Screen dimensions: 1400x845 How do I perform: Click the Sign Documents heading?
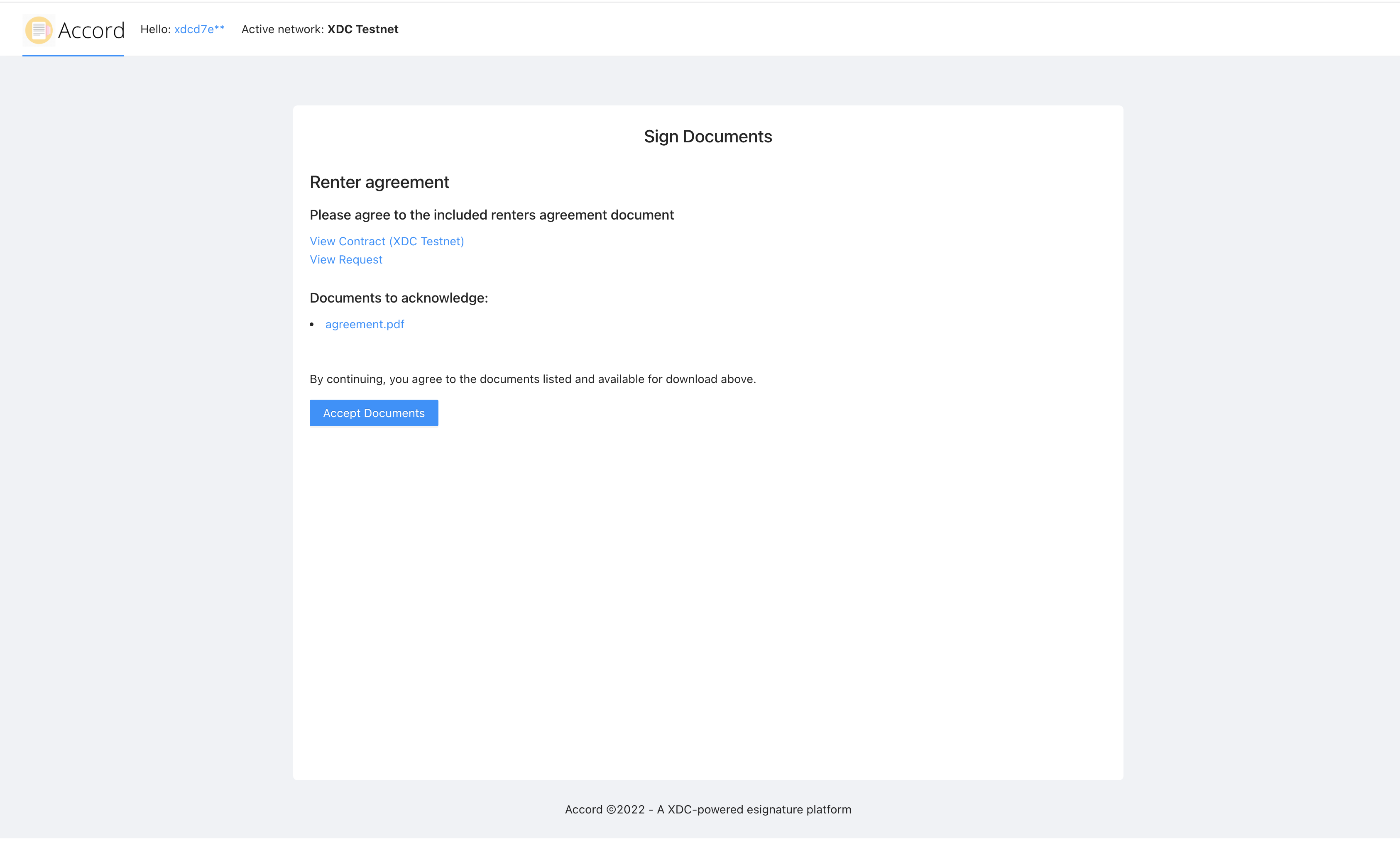[707, 136]
